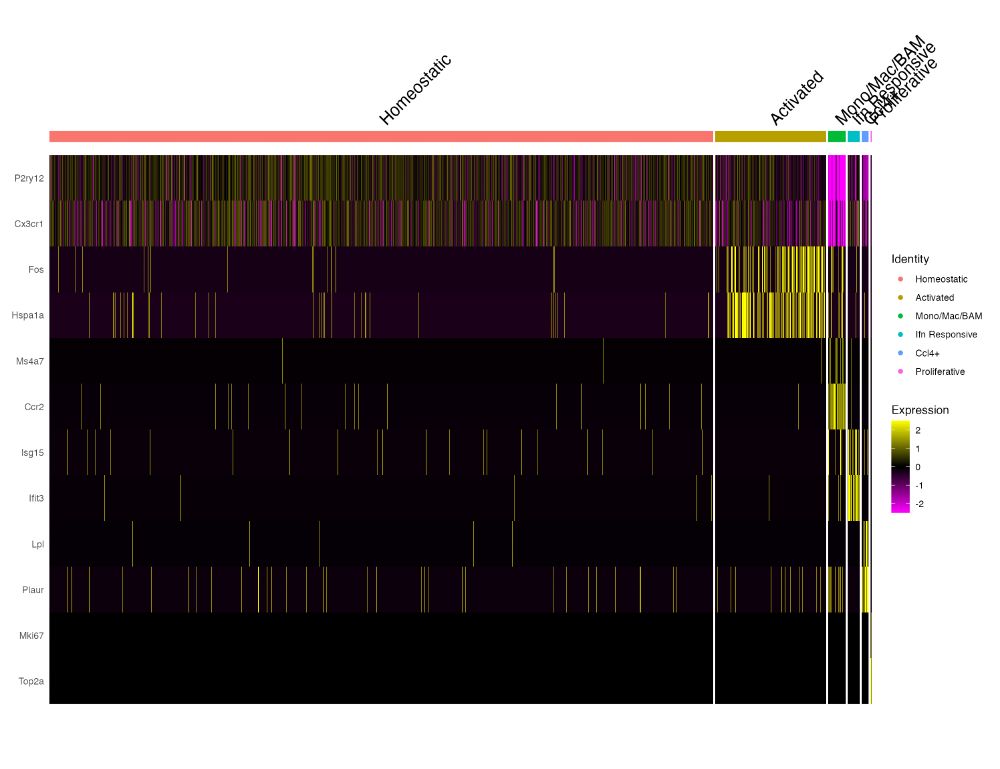Click the Ifn Responsive legend dot
The height and width of the screenshot is (769, 1000).
pyautogui.click(x=901, y=335)
